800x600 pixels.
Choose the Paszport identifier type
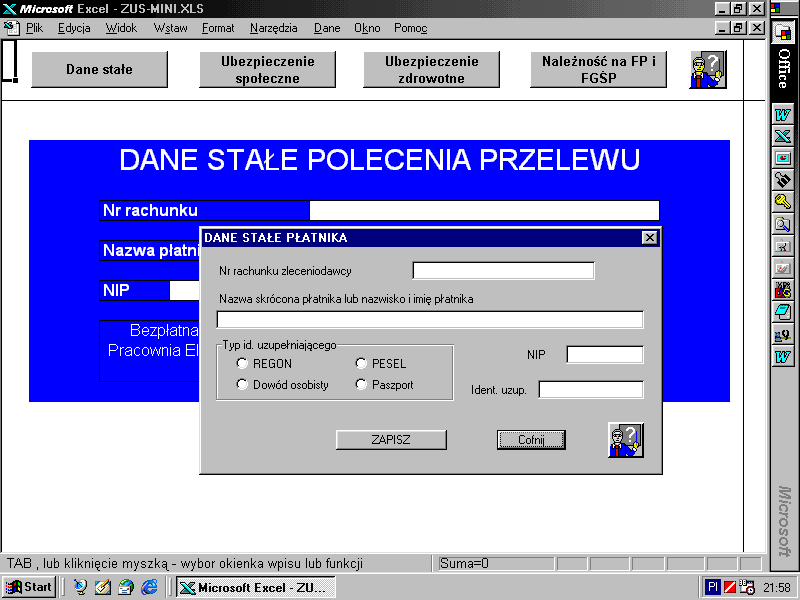click(x=361, y=385)
